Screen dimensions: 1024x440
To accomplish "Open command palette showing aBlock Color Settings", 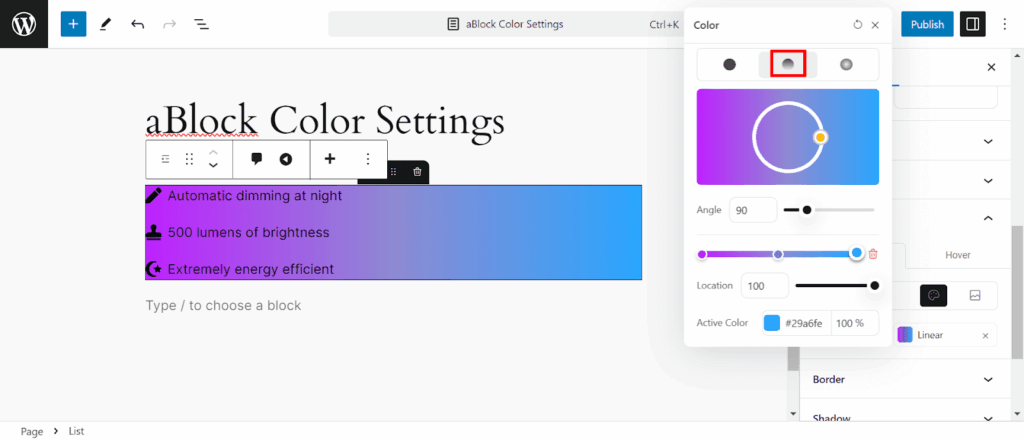I will 505,24.
